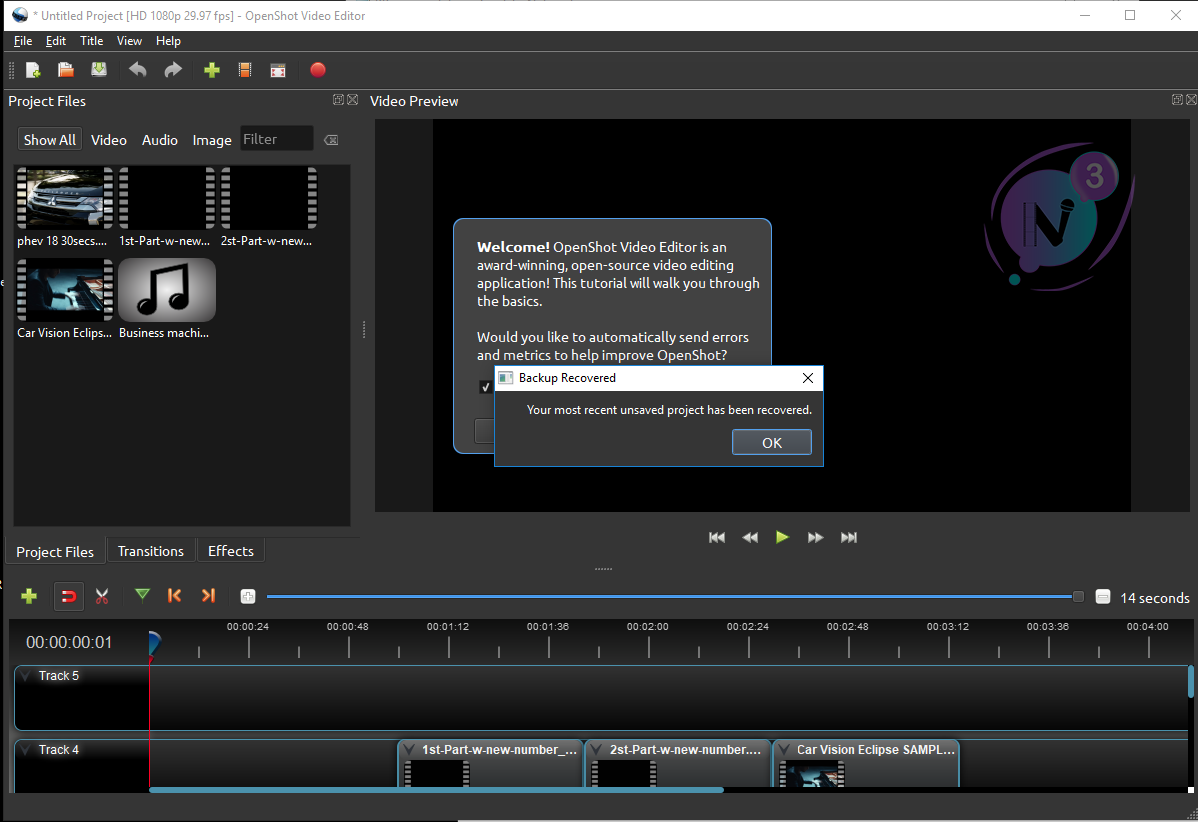This screenshot has width=1198, height=822.
Task: Switch to the Transitions tab
Action: pyautogui.click(x=151, y=551)
